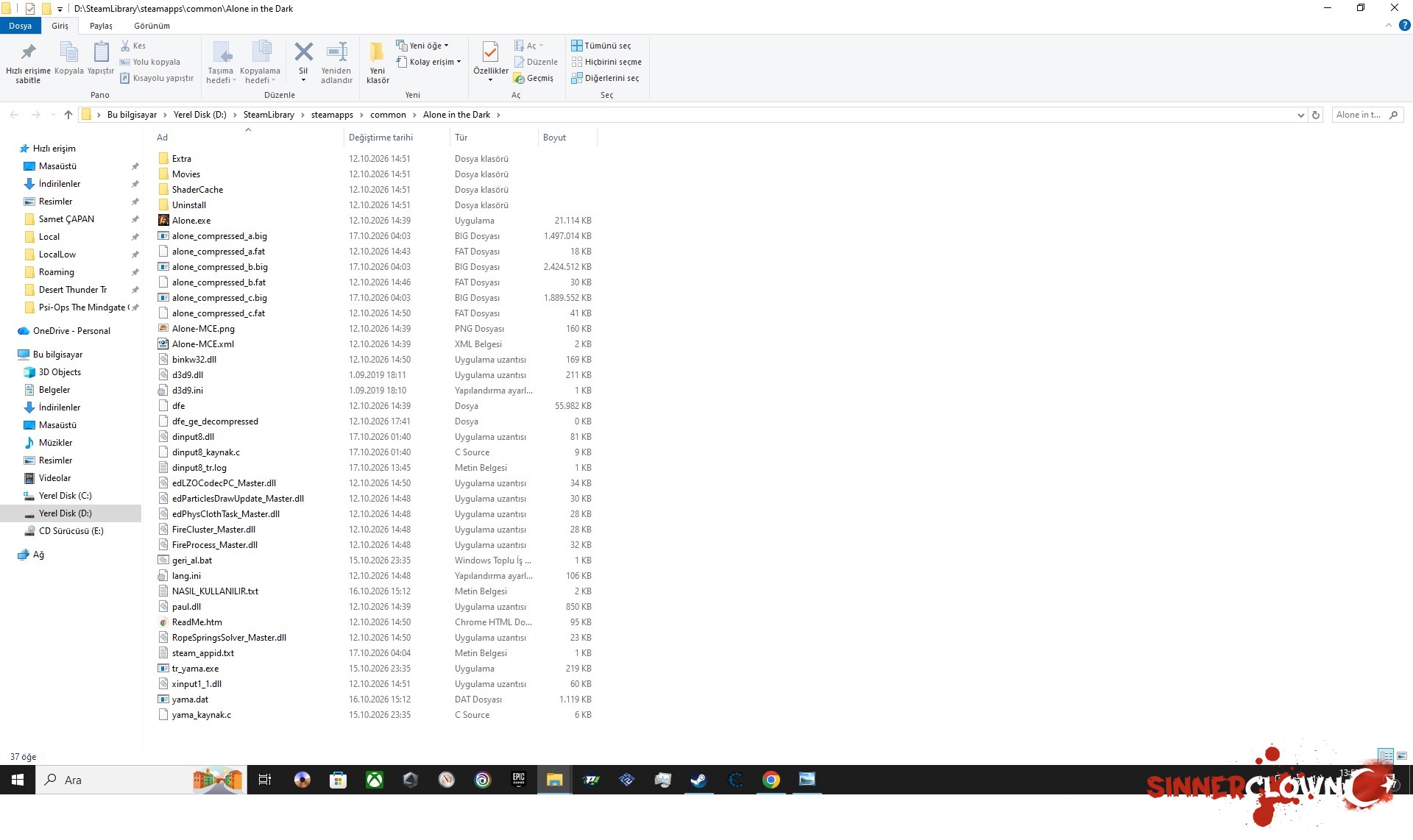Switch to the Görünüm tab
The width and height of the screenshot is (1413, 840).
coord(152,26)
